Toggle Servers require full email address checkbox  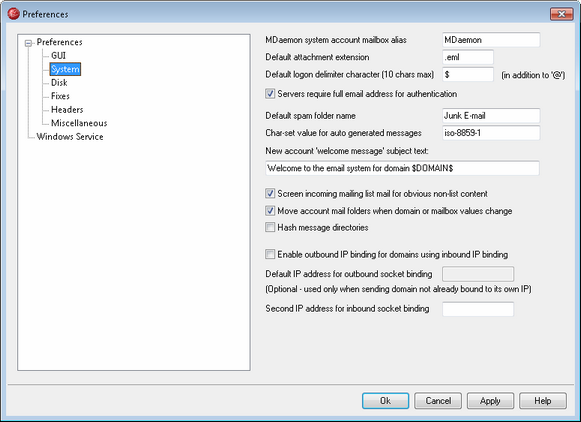270,94
